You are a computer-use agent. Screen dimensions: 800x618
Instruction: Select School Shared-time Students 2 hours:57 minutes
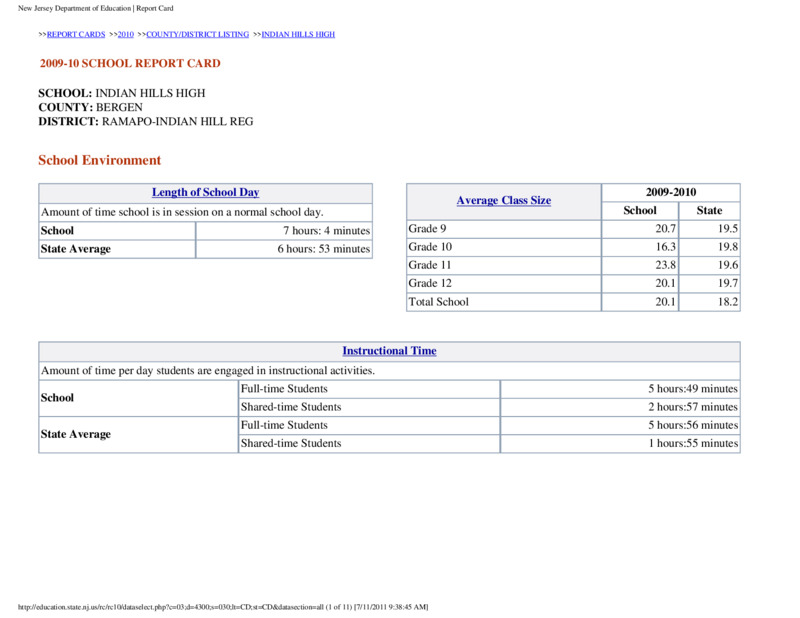tap(693, 407)
